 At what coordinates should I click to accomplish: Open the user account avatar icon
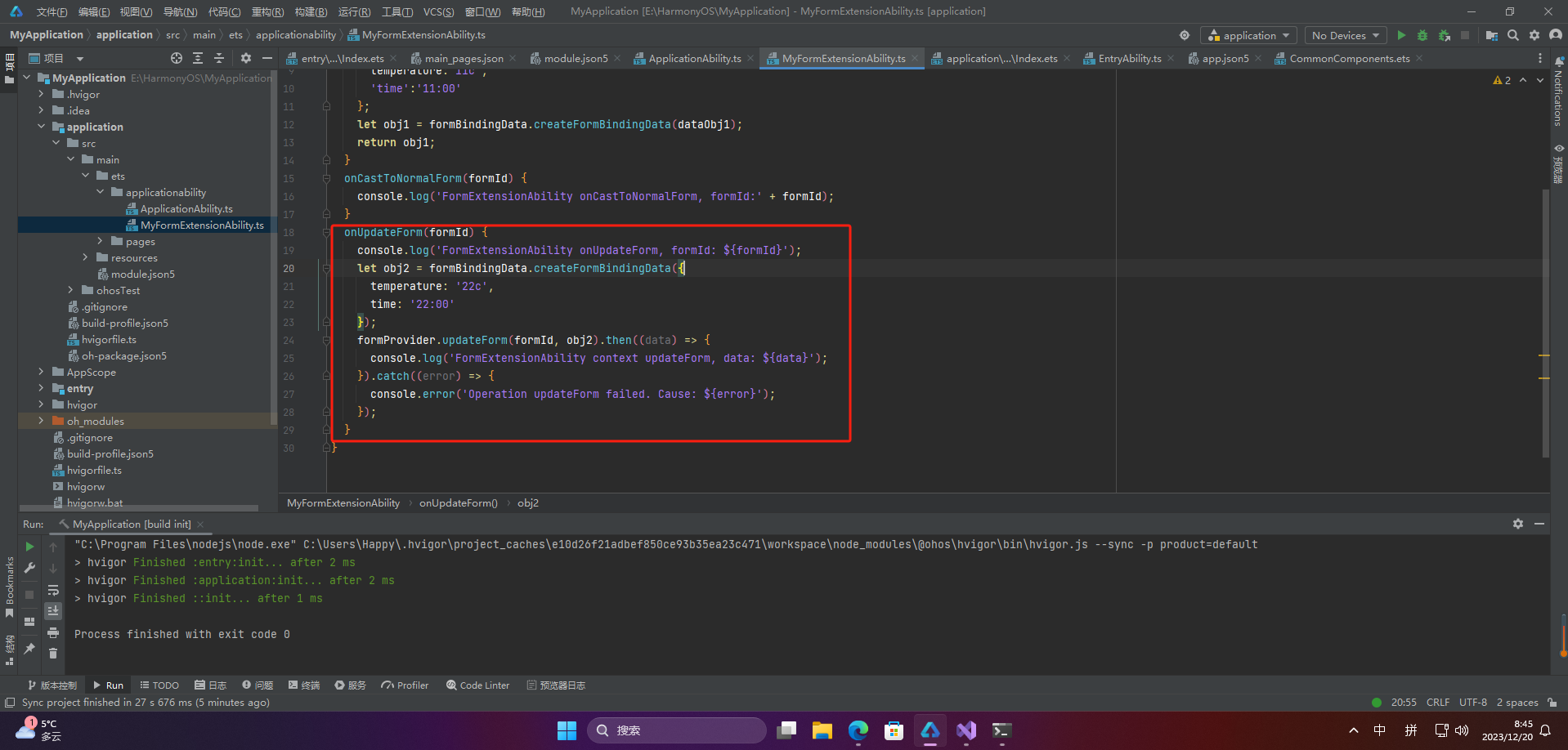1556,35
